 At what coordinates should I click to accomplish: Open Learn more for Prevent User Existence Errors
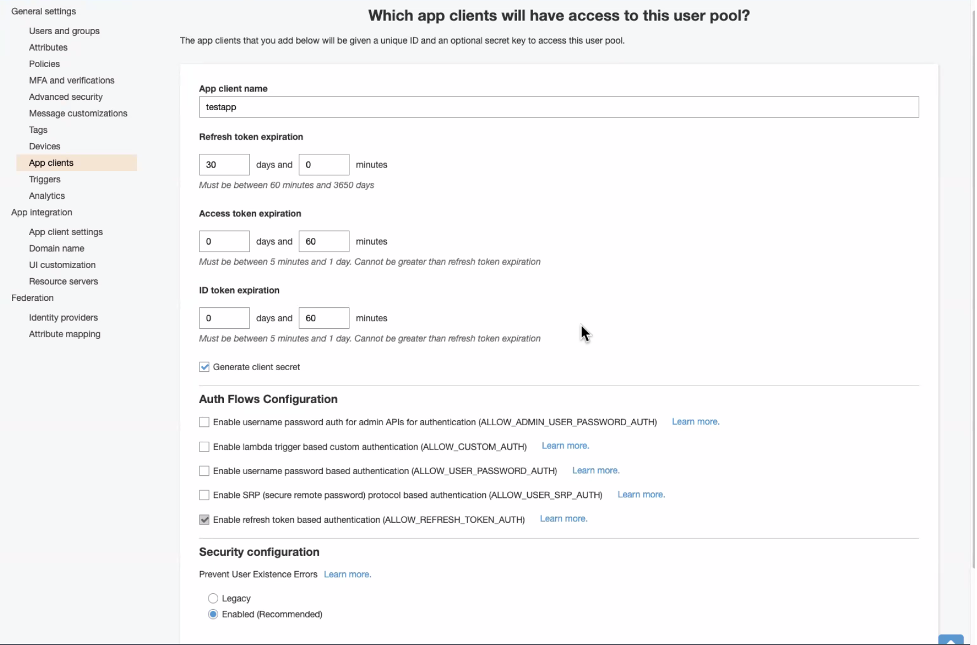coord(347,574)
